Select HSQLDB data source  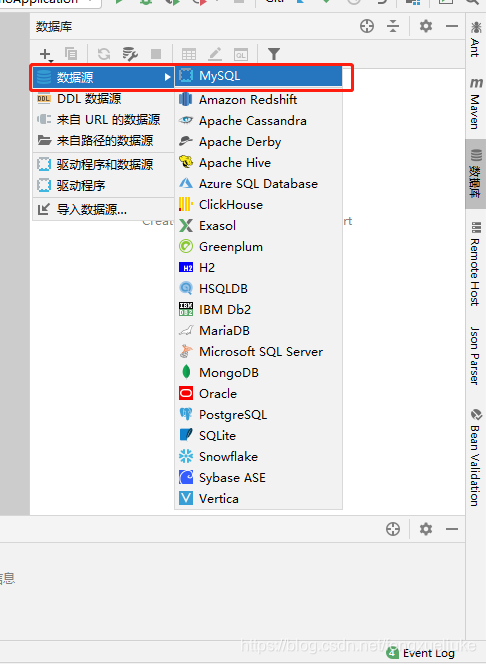point(258,288)
